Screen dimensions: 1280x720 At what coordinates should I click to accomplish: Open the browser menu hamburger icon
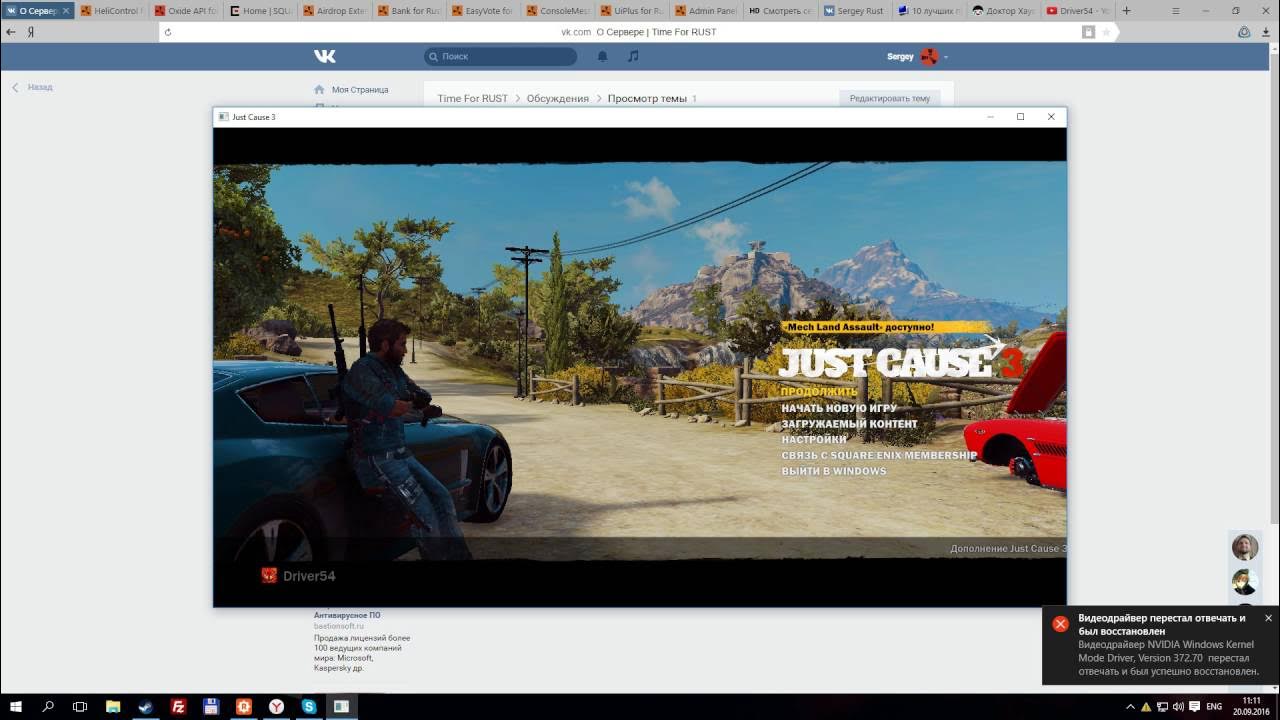(1175, 11)
